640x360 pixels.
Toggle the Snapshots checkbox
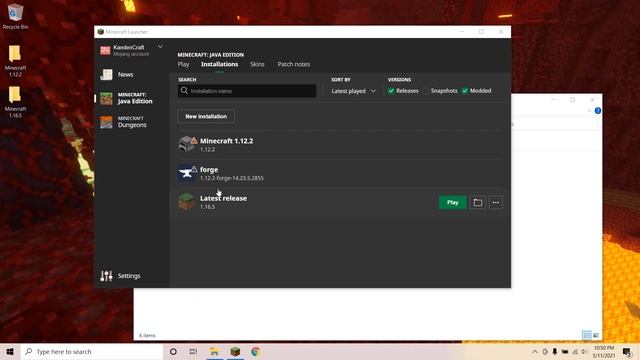[426, 91]
